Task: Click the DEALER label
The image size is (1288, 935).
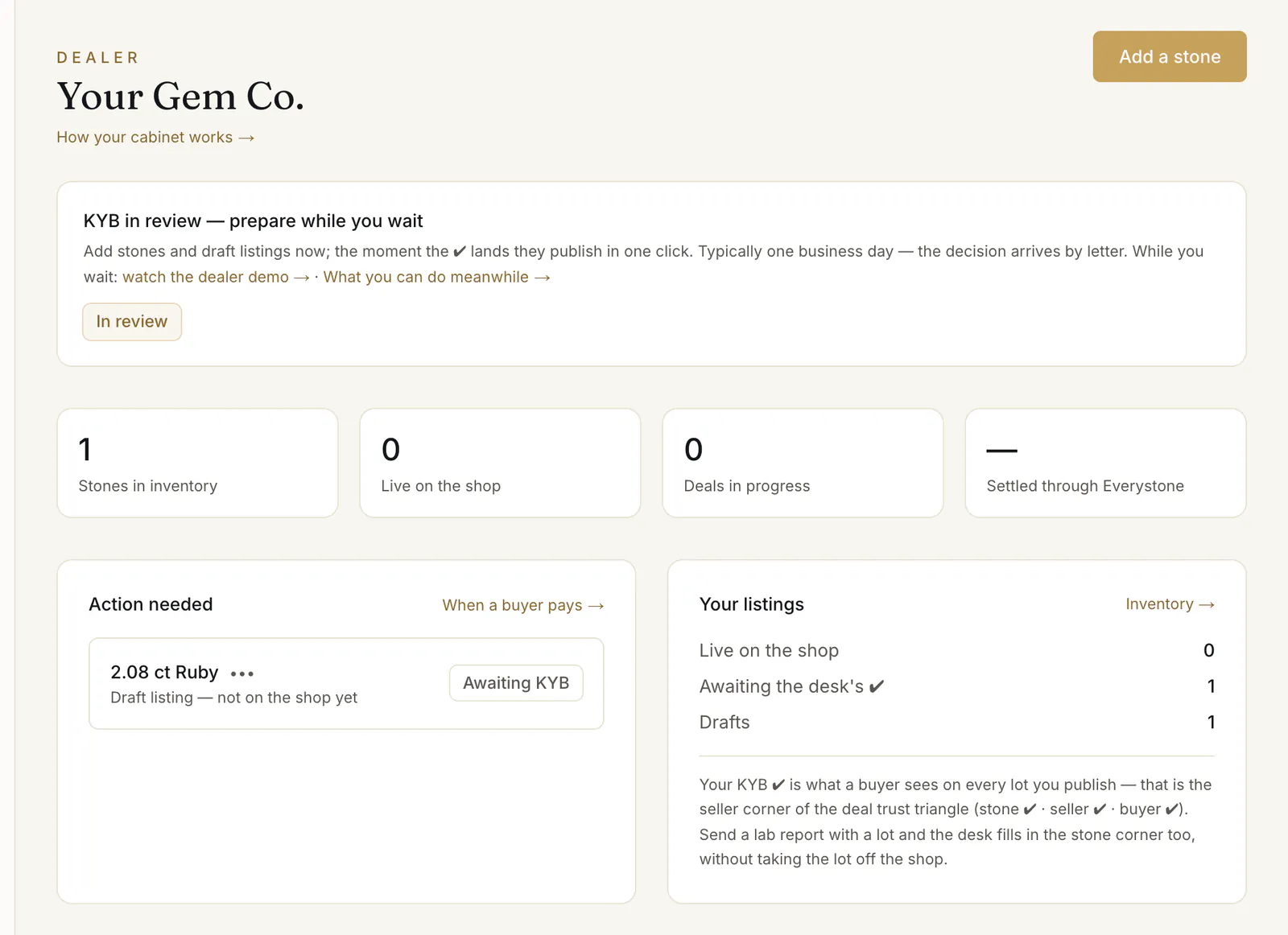Action: tap(97, 58)
